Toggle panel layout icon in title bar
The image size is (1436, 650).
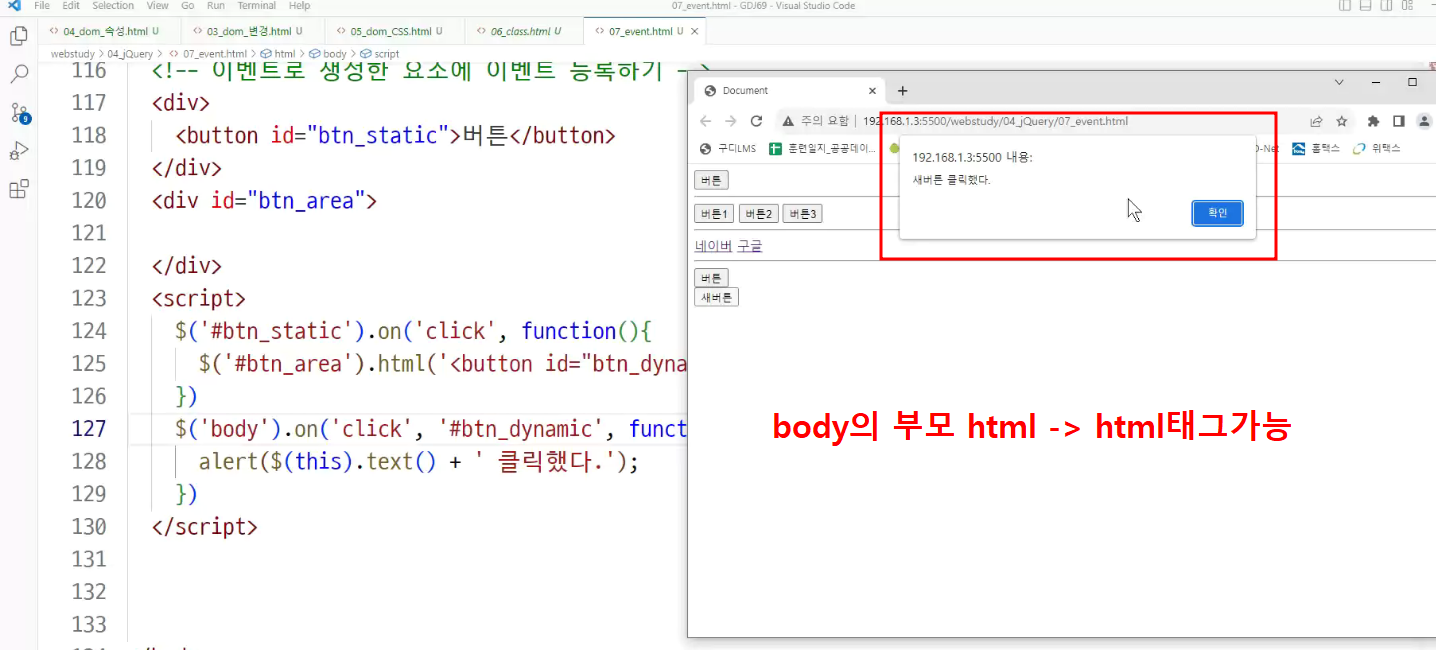coord(1367,6)
